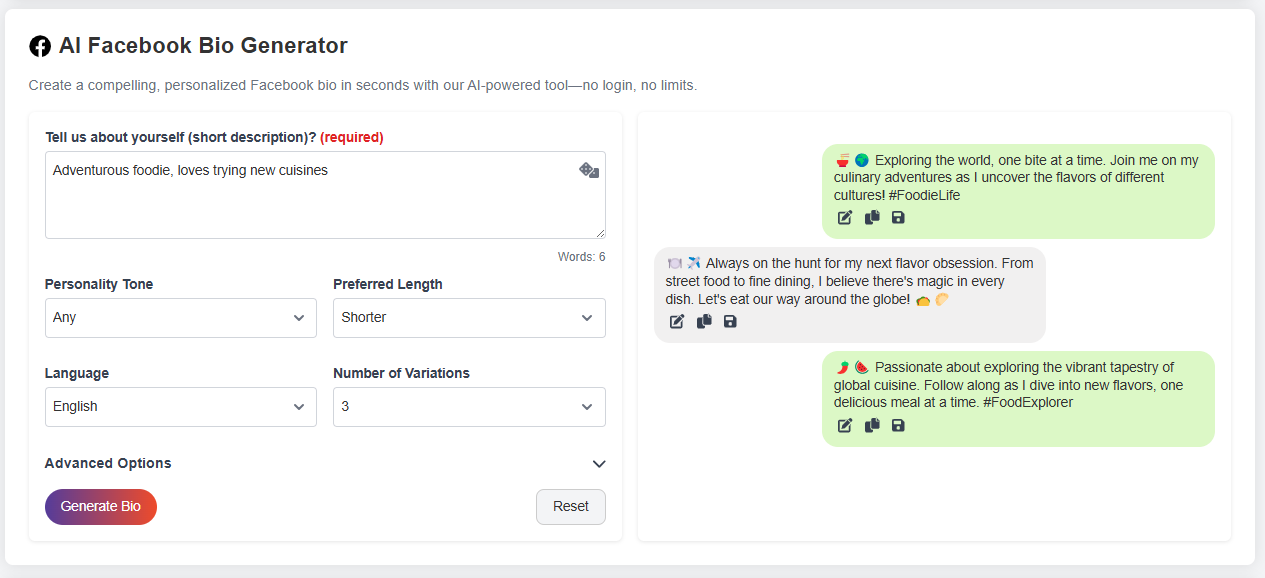Copy the #FoodExplorer bio

tap(872, 425)
